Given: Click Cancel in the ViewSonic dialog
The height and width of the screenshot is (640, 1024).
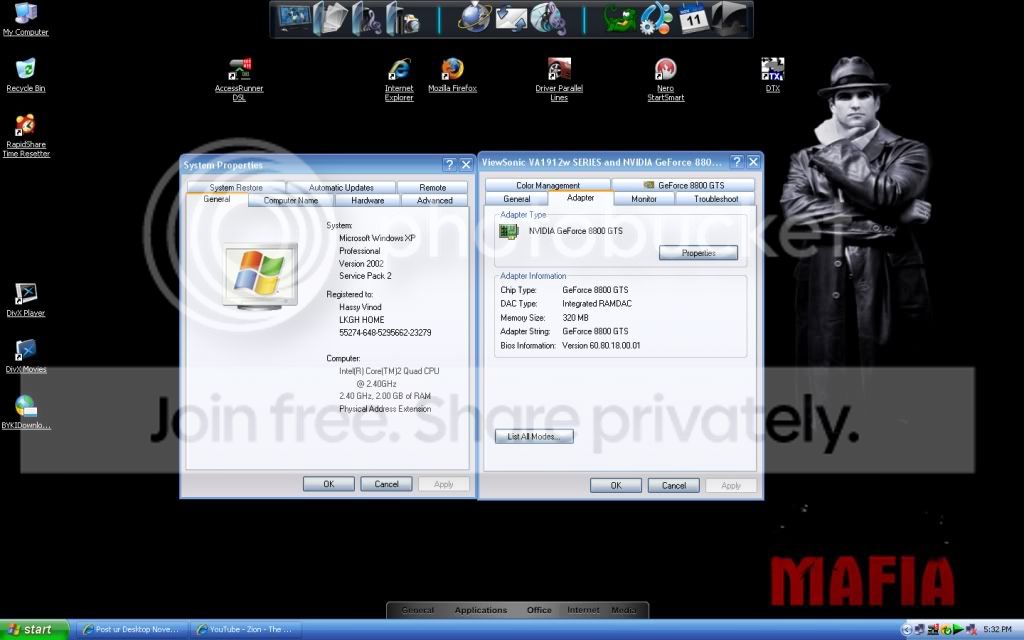Looking at the screenshot, I should tap(673, 485).
